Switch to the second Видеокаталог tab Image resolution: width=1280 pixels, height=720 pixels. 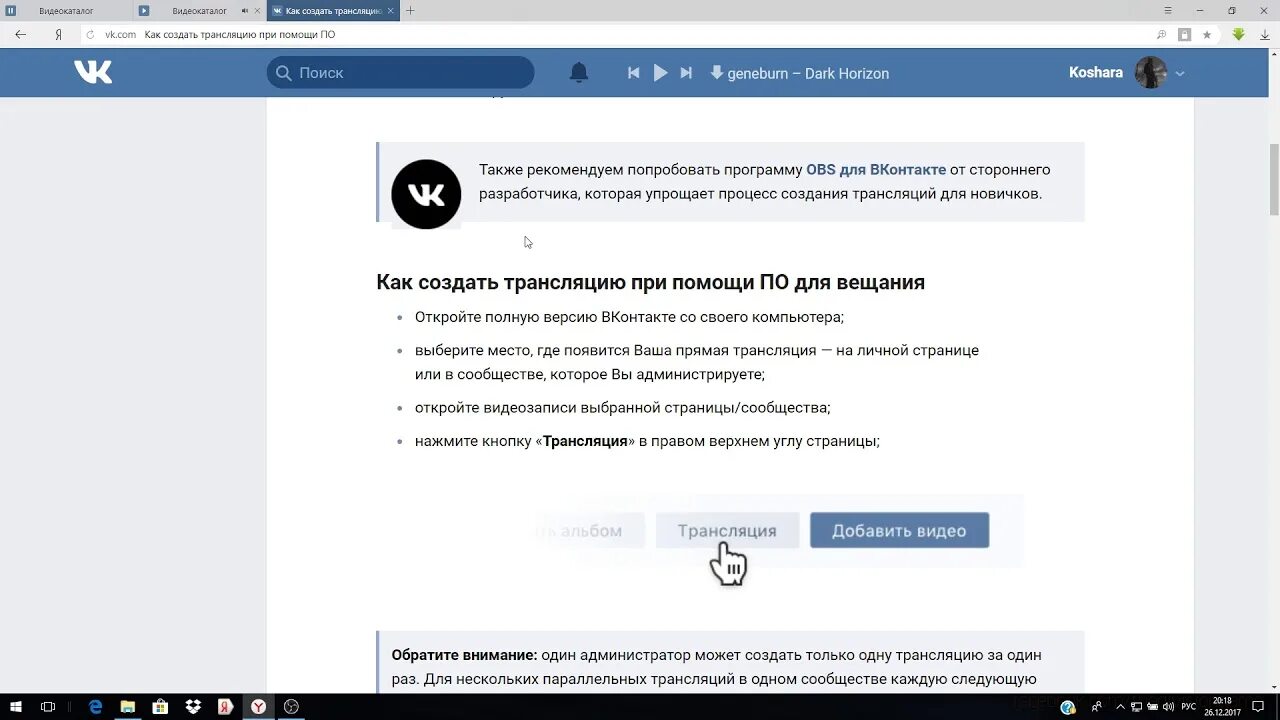[199, 10]
